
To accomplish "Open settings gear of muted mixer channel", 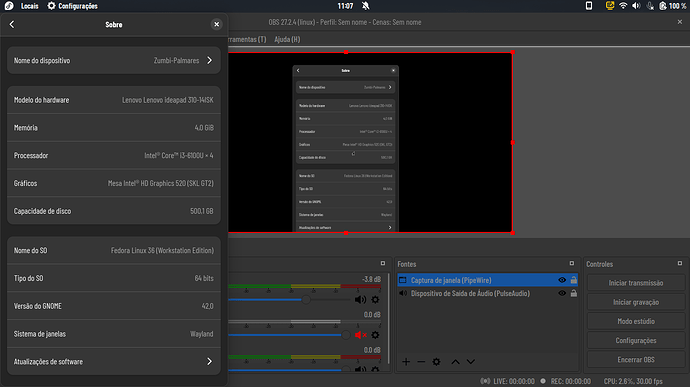I will 375,335.
